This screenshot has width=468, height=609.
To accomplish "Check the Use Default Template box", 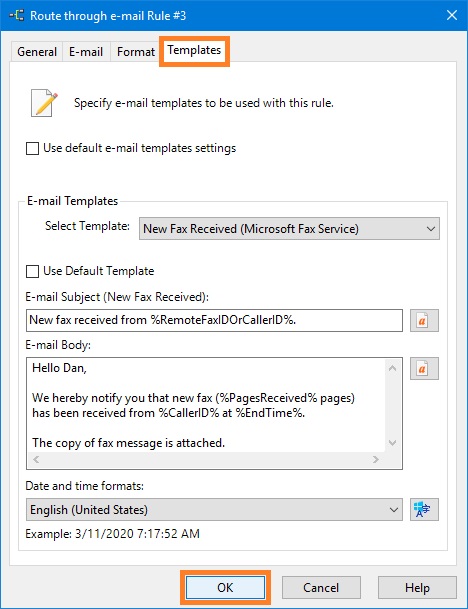I will [32, 271].
